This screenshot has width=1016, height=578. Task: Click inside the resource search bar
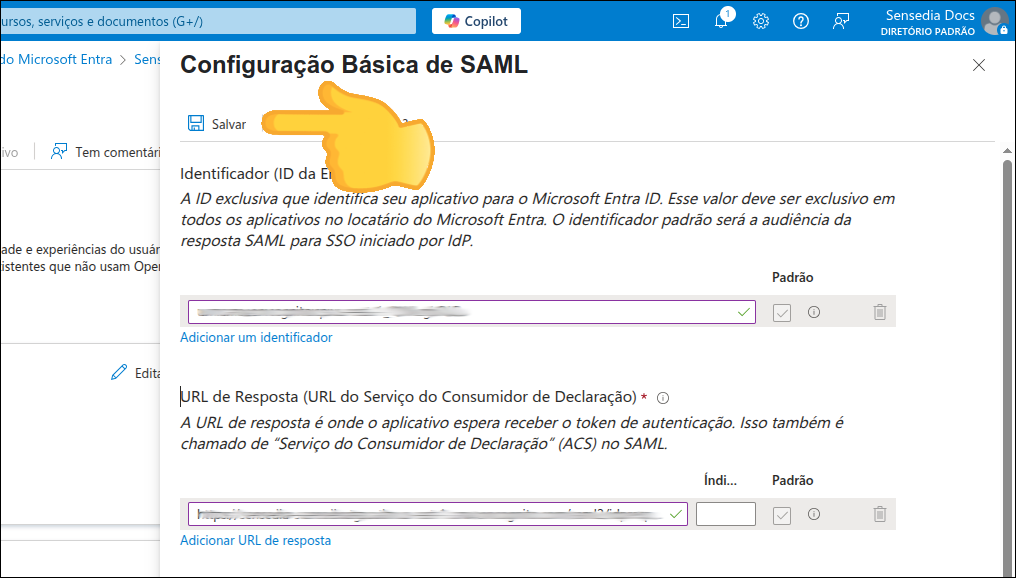pos(210,20)
